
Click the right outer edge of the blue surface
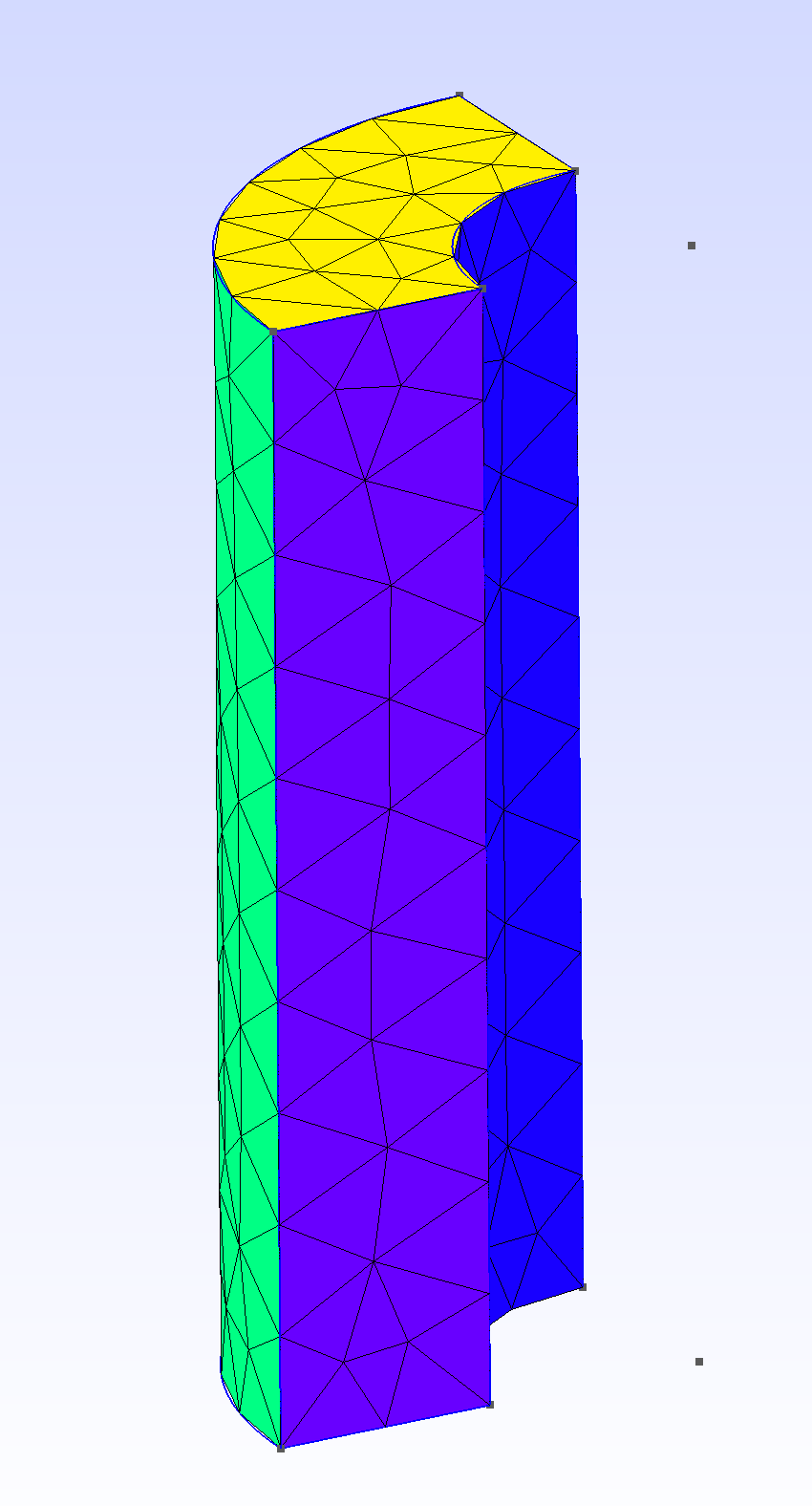click(579, 726)
